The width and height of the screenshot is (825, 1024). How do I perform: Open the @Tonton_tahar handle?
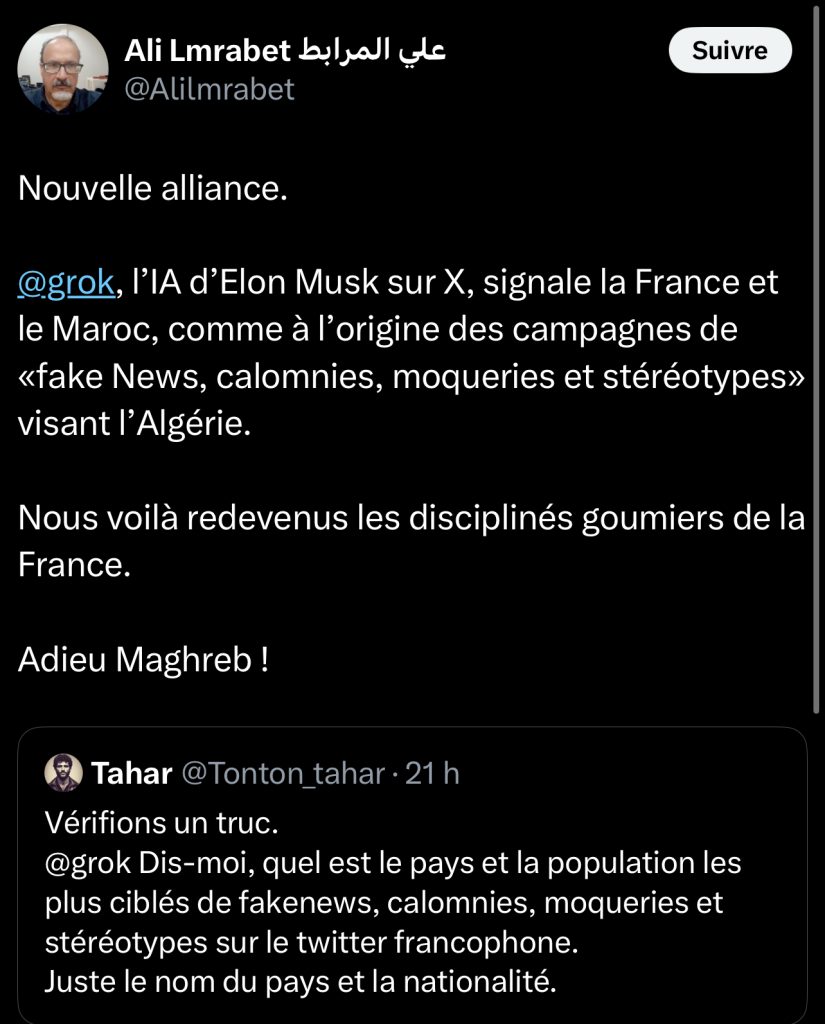[283, 774]
